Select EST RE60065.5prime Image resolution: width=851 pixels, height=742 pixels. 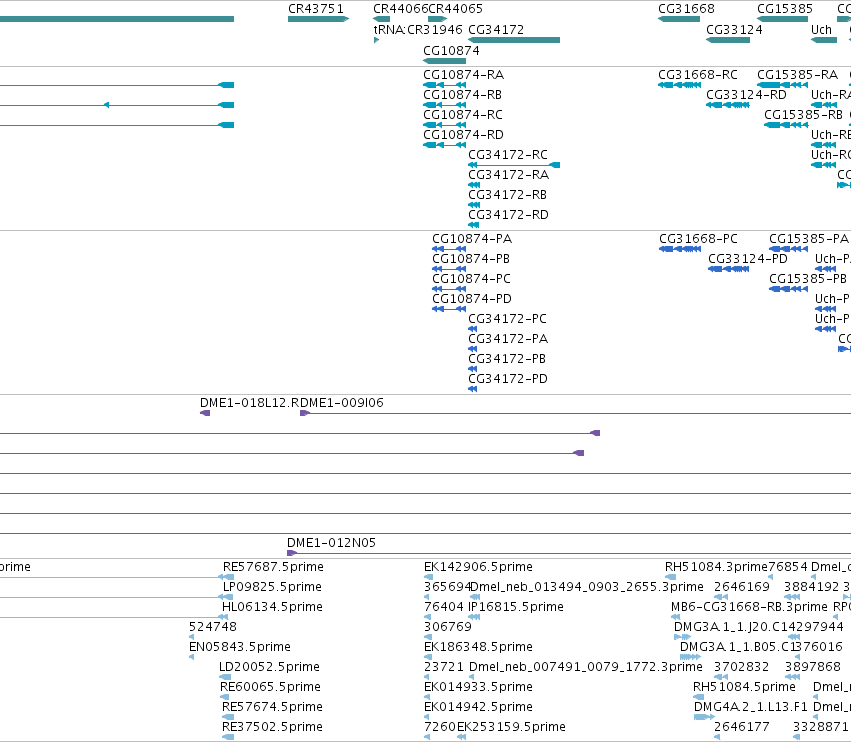pos(270,687)
